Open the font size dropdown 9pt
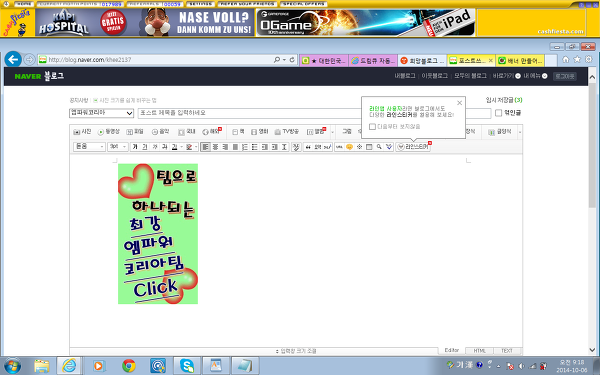 pos(117,147)
